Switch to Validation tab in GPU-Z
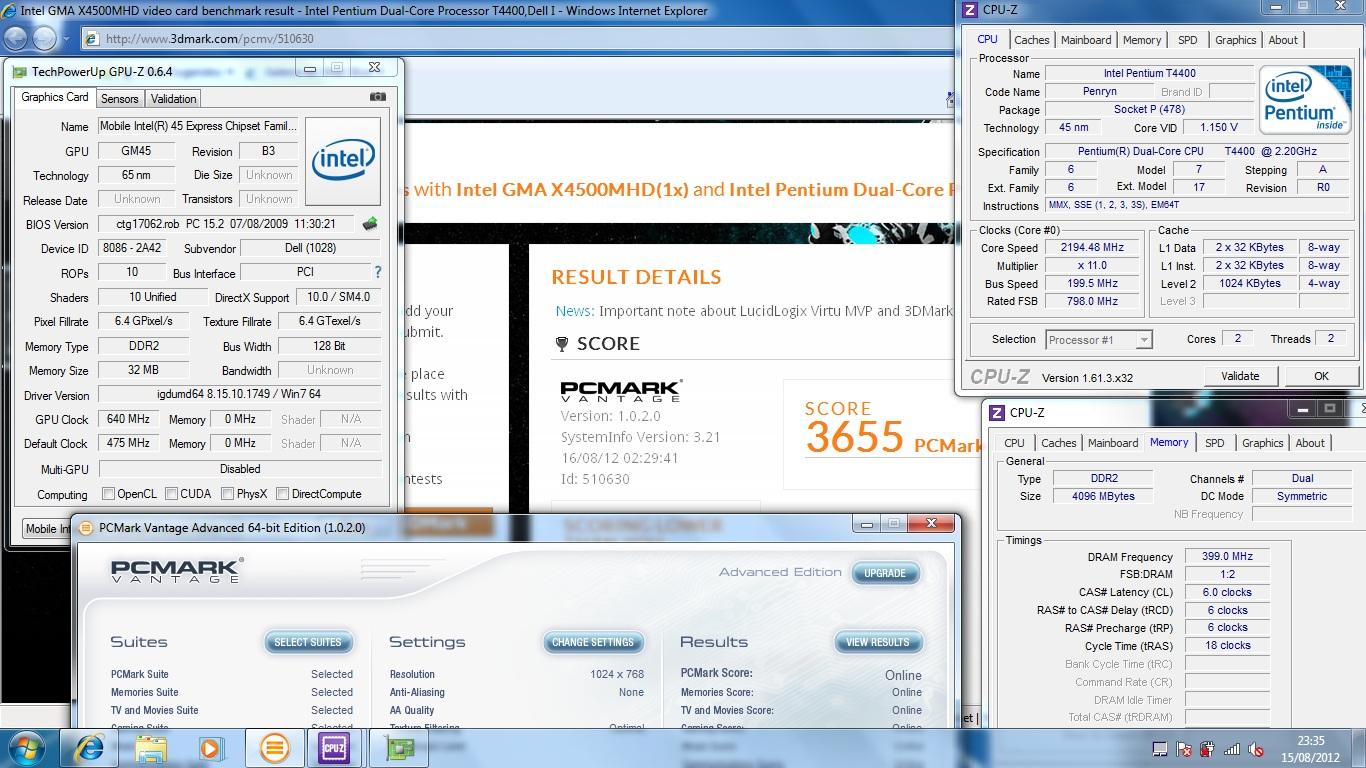1366x768 pixels. pos(174,98)
